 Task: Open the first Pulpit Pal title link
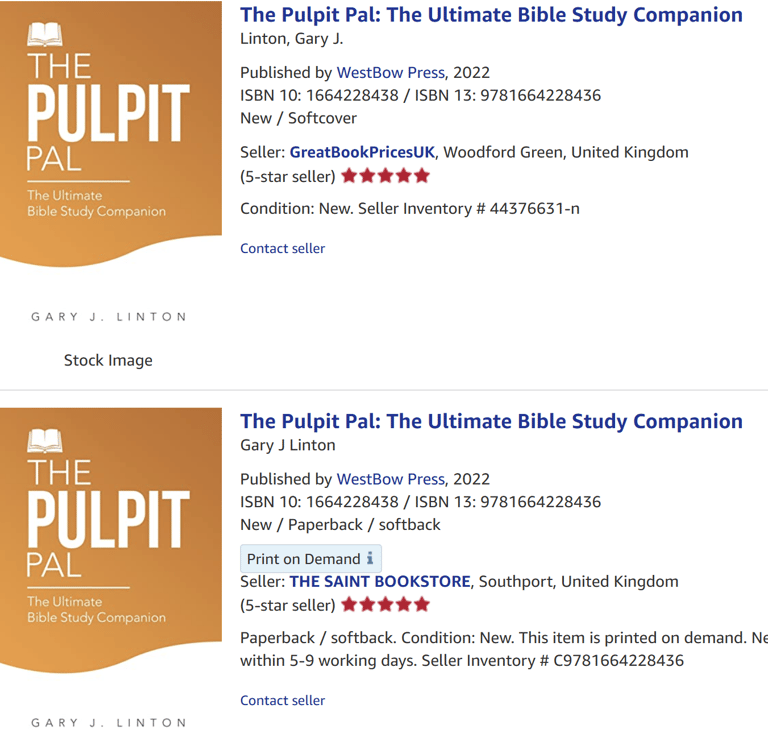[491, 15]
